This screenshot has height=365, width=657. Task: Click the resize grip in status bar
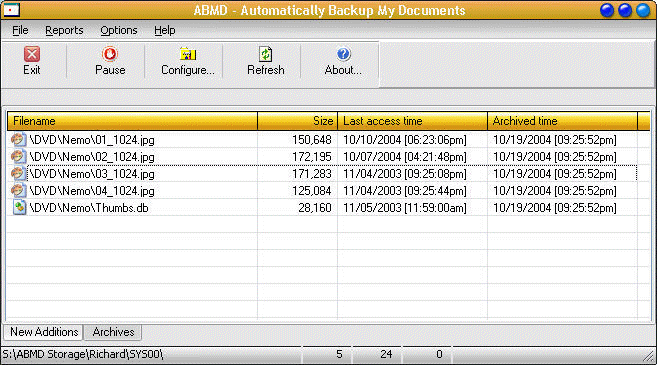click(x=649, y=355)
